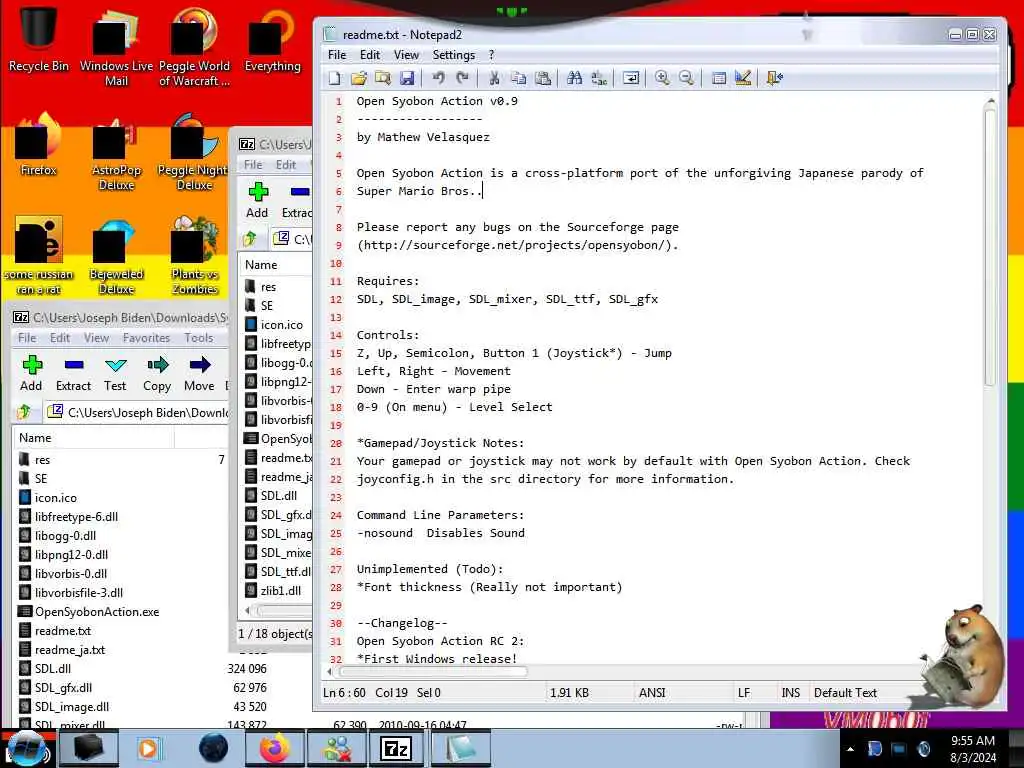Open Tools menu in 7-Zip Downloads window

[x=199, y=338]
